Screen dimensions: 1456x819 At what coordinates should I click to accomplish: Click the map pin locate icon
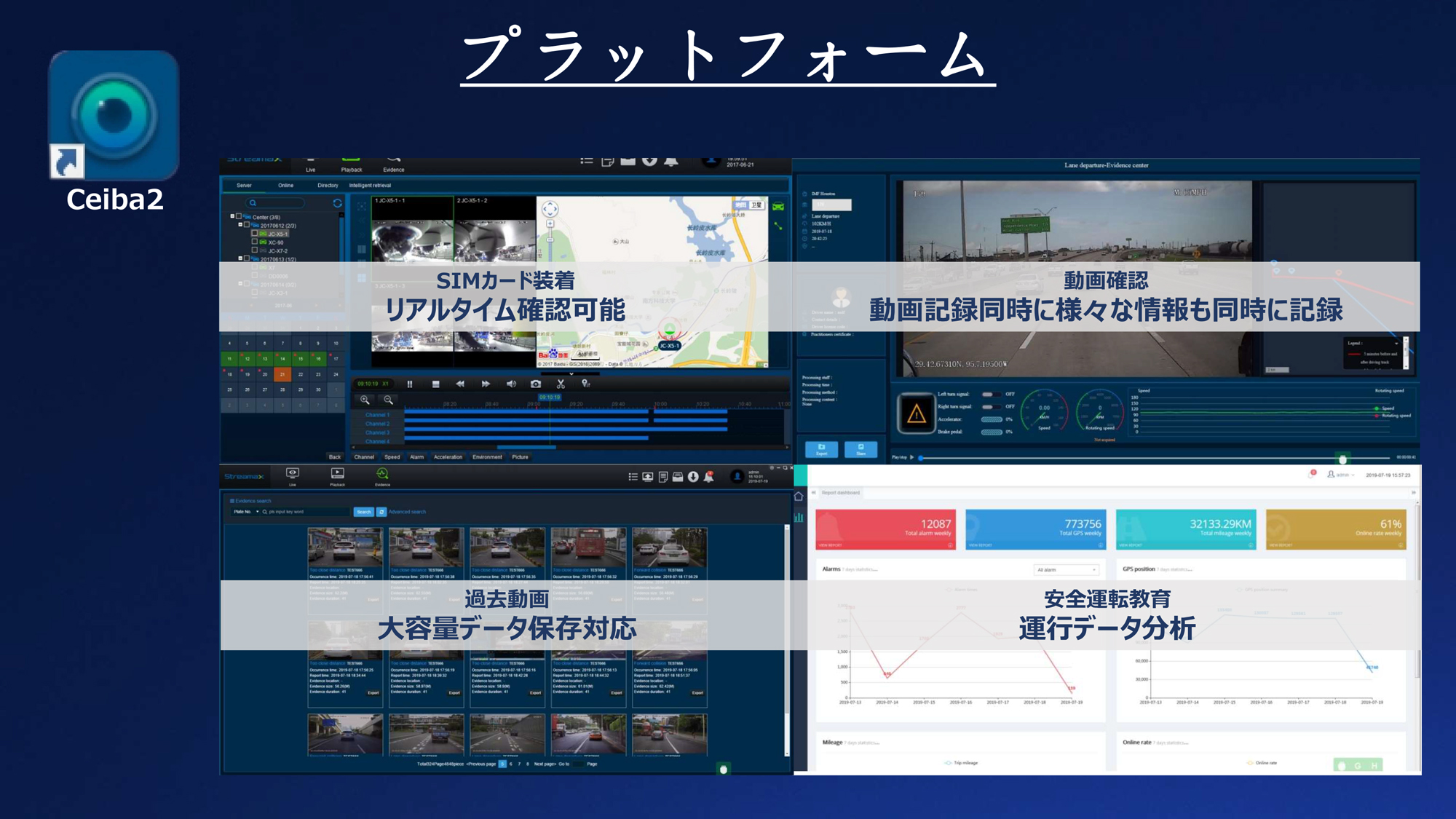pos(585,384)
